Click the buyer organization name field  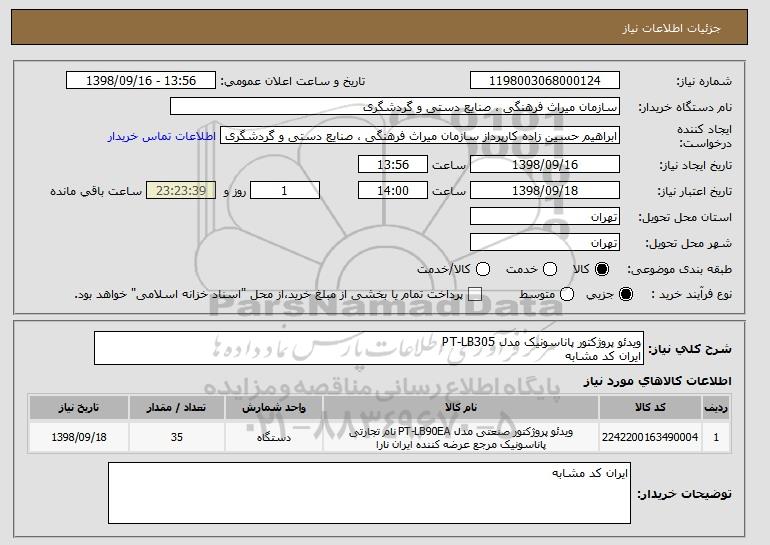395,107
